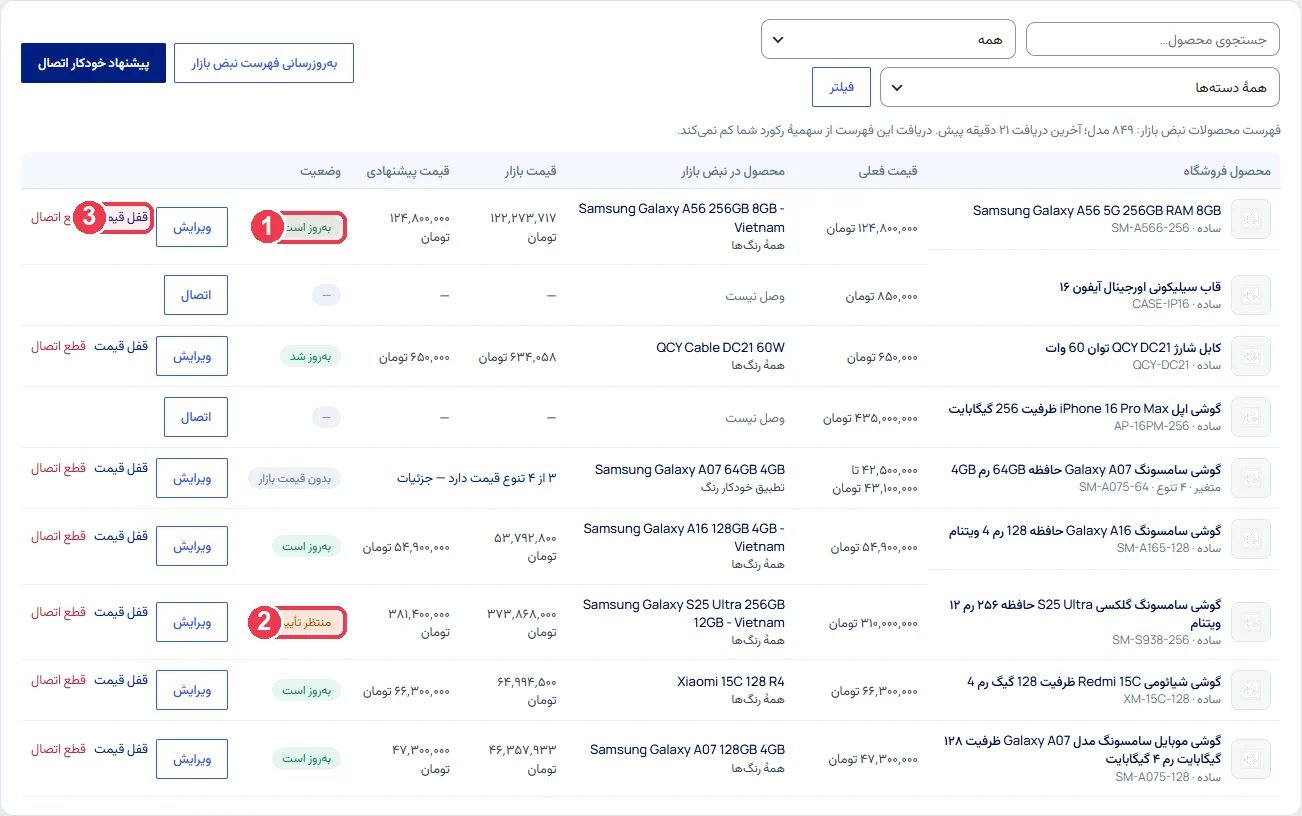
Task: Click قفل قیمت for the QCY DC21 cable
Action: (x=121, y=346)
